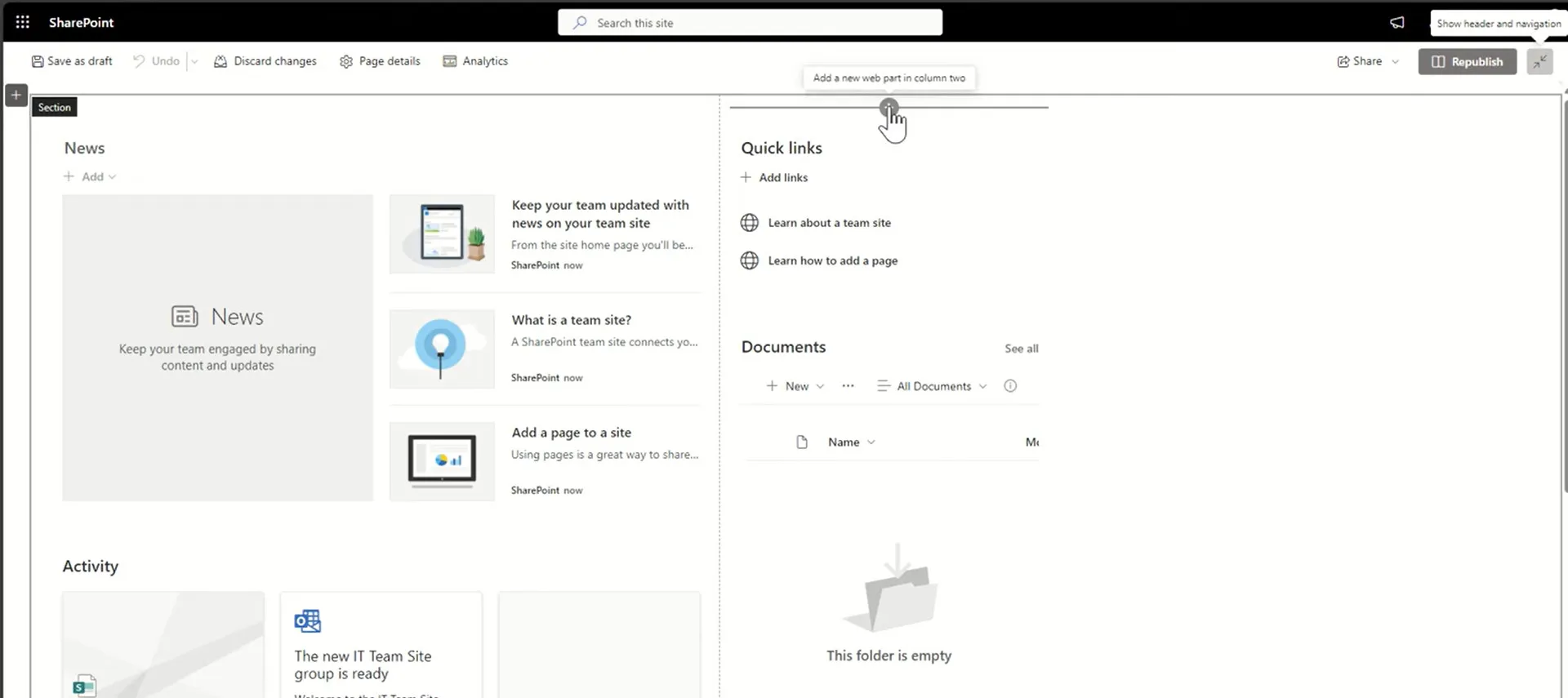The image size is (1568, 698).
Task: Open the 'Add a page to a site' thumbnail
Action: coord(442,461)
